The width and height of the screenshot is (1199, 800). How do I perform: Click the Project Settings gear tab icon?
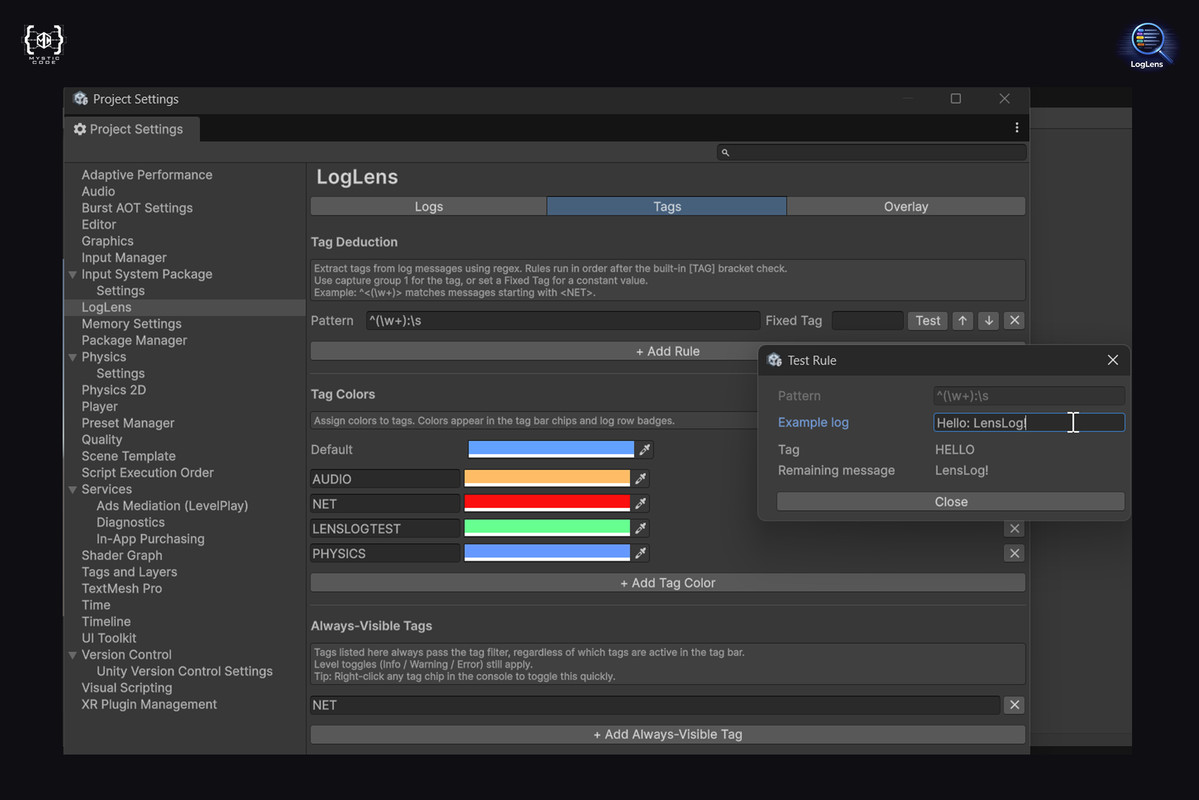[80, 129]
